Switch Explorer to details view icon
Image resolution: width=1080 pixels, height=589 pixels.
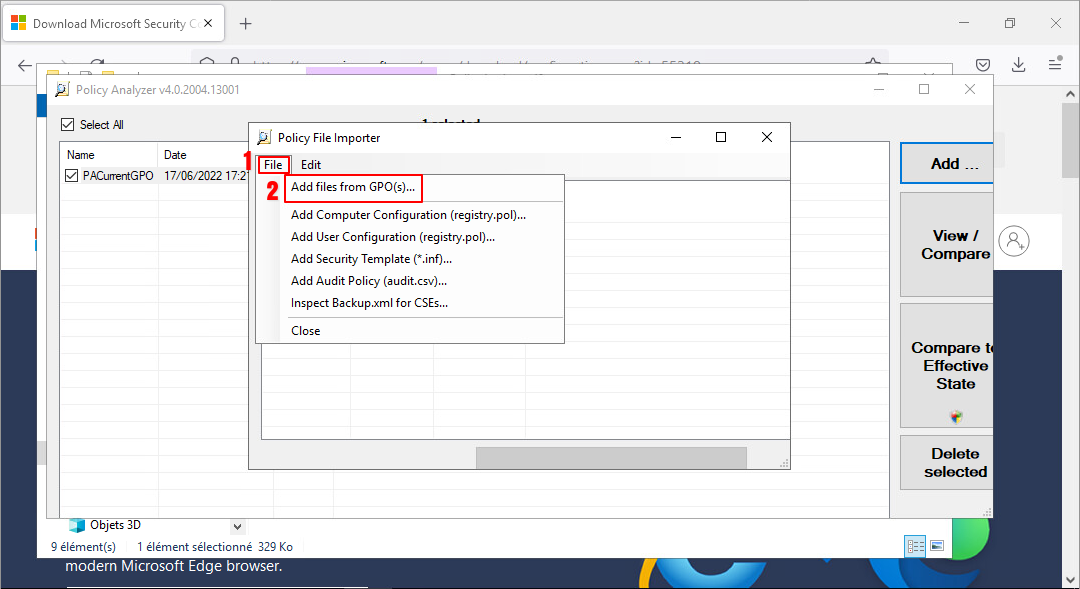[914, 546]
